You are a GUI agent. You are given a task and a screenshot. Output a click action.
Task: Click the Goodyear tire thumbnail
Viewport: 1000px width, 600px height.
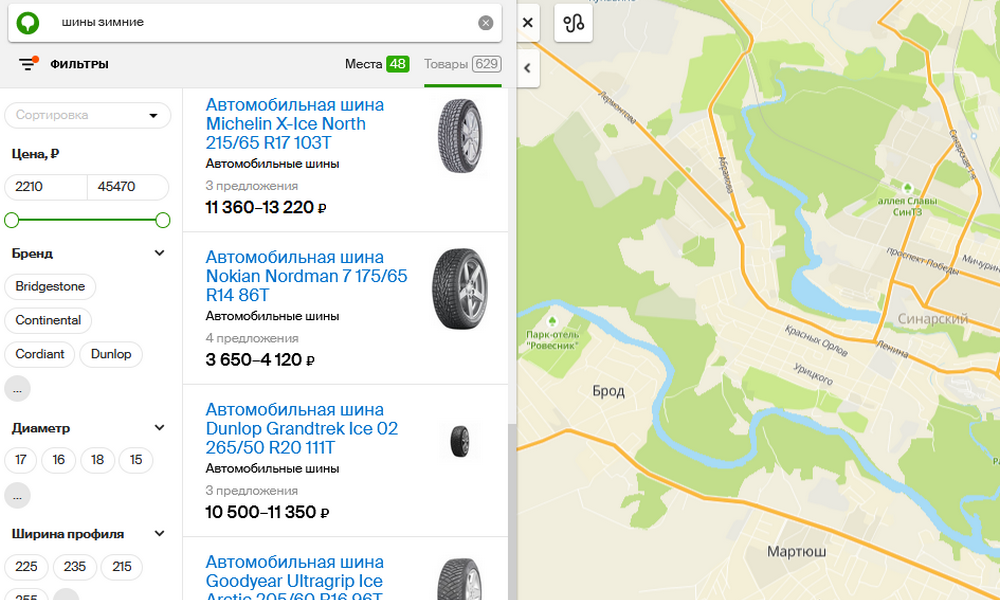point(460,579)
